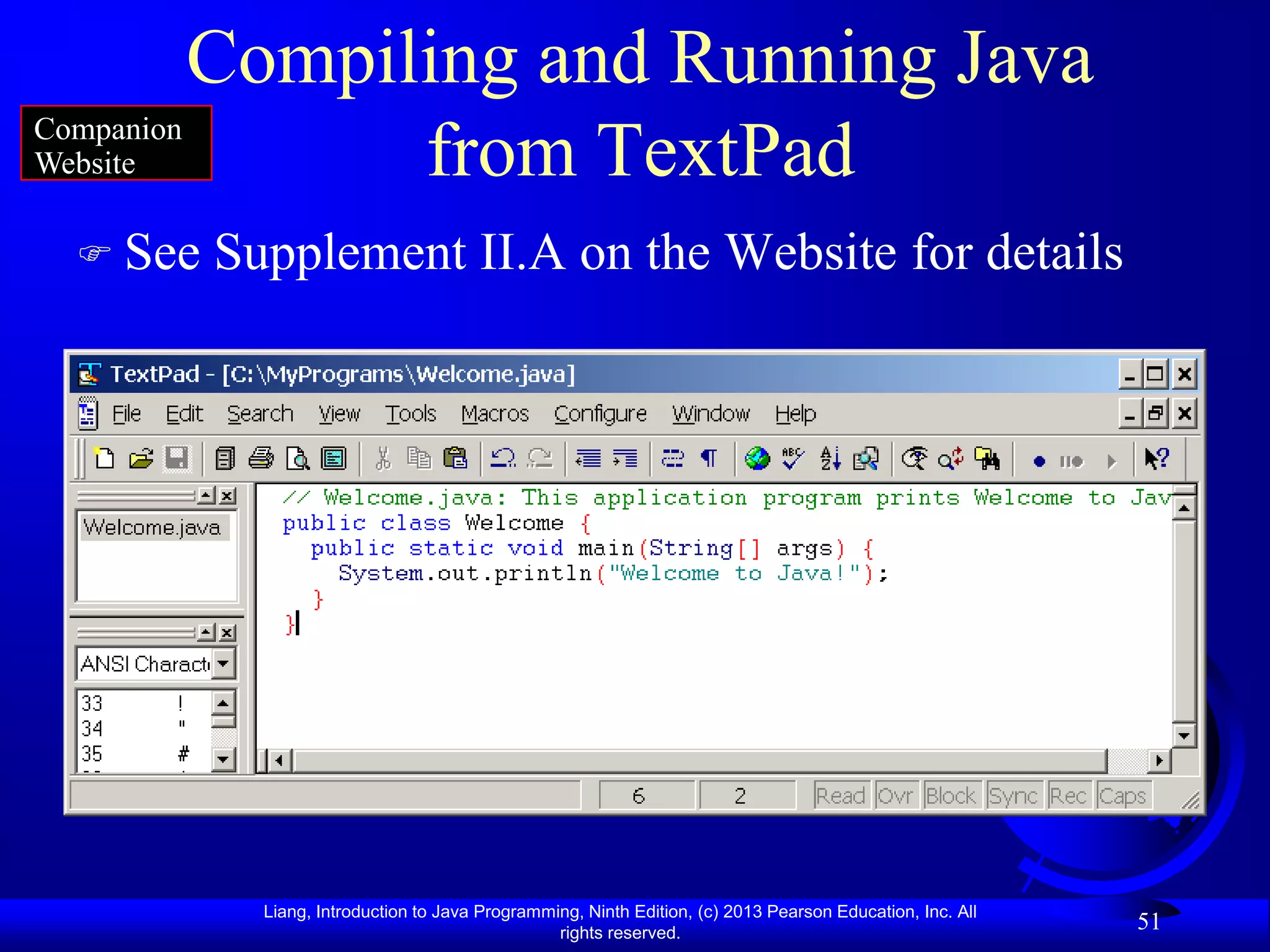The height and width of the screenshot is (952, 1270).
Task: Click editor horizontal scroll left arrow
Action: [x=279, y=760]
